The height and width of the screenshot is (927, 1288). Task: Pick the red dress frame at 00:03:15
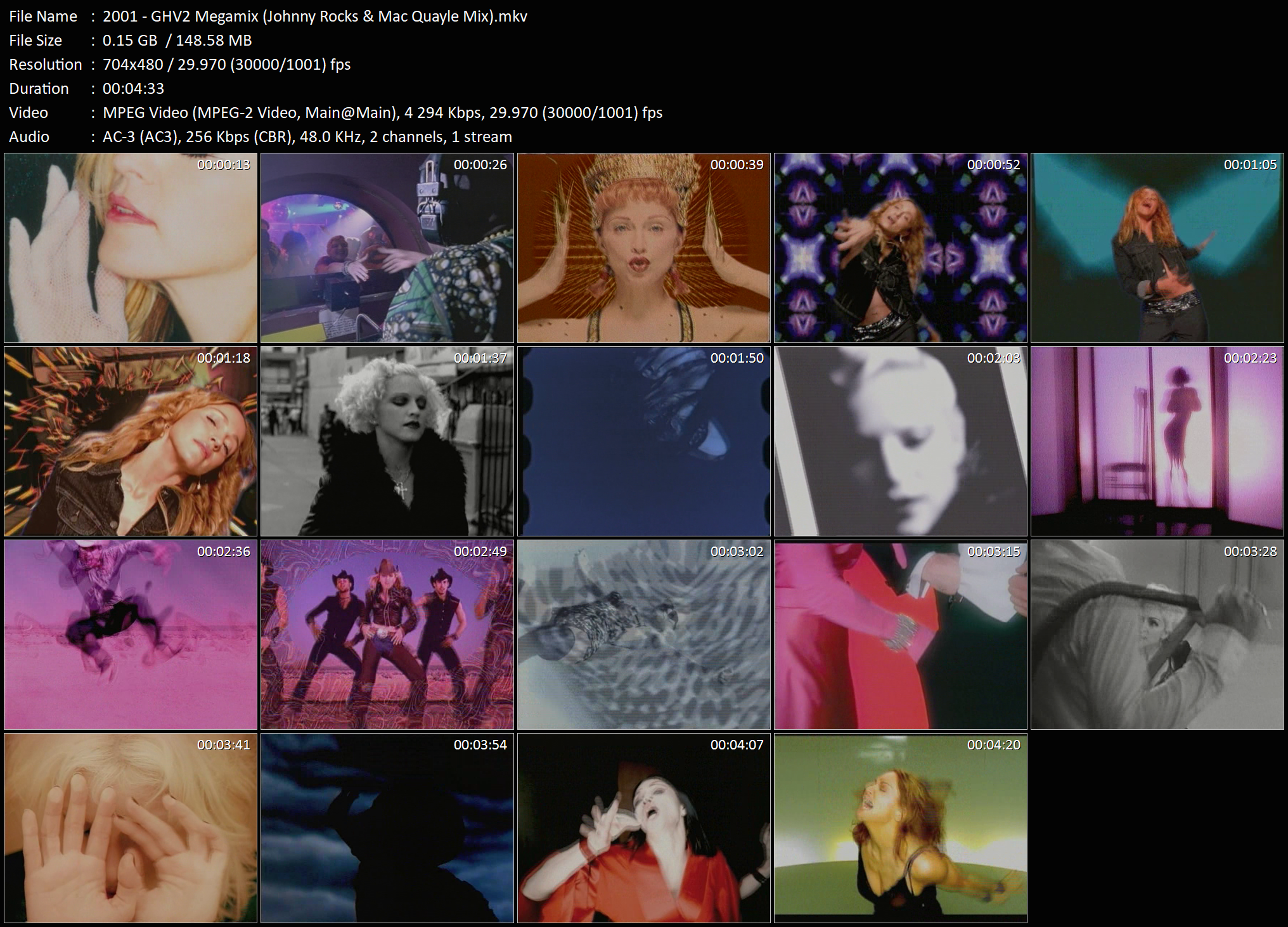tap(901, 635)
